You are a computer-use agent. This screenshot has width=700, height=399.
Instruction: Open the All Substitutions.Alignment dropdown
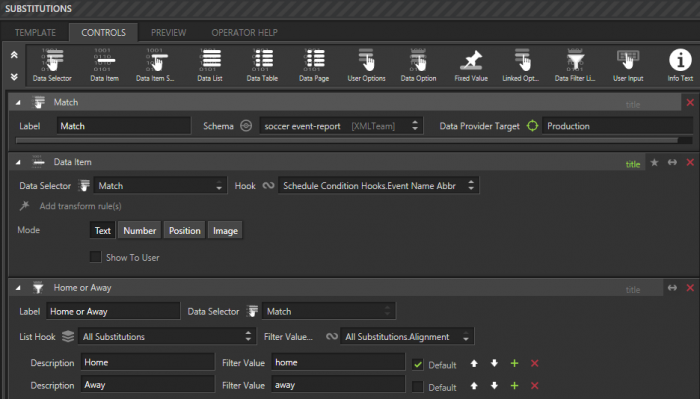[407, 337]
